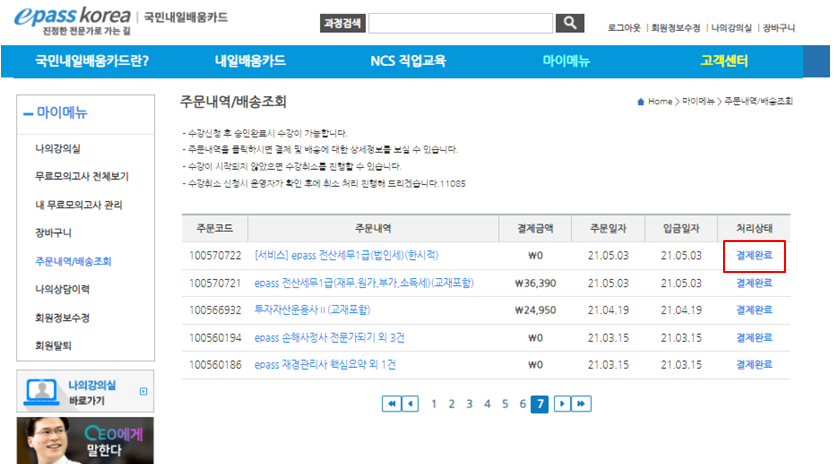834x464 pixels.
Task: Open the 마이메뉴 top menu
Action: [x=566, y=61]
